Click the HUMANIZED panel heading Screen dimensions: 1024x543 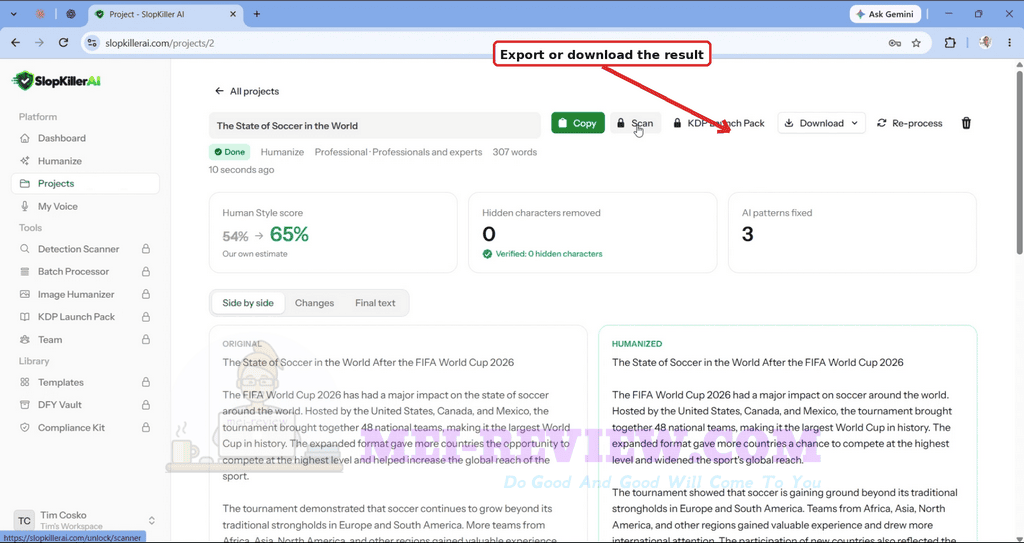(x=637, y=344)
